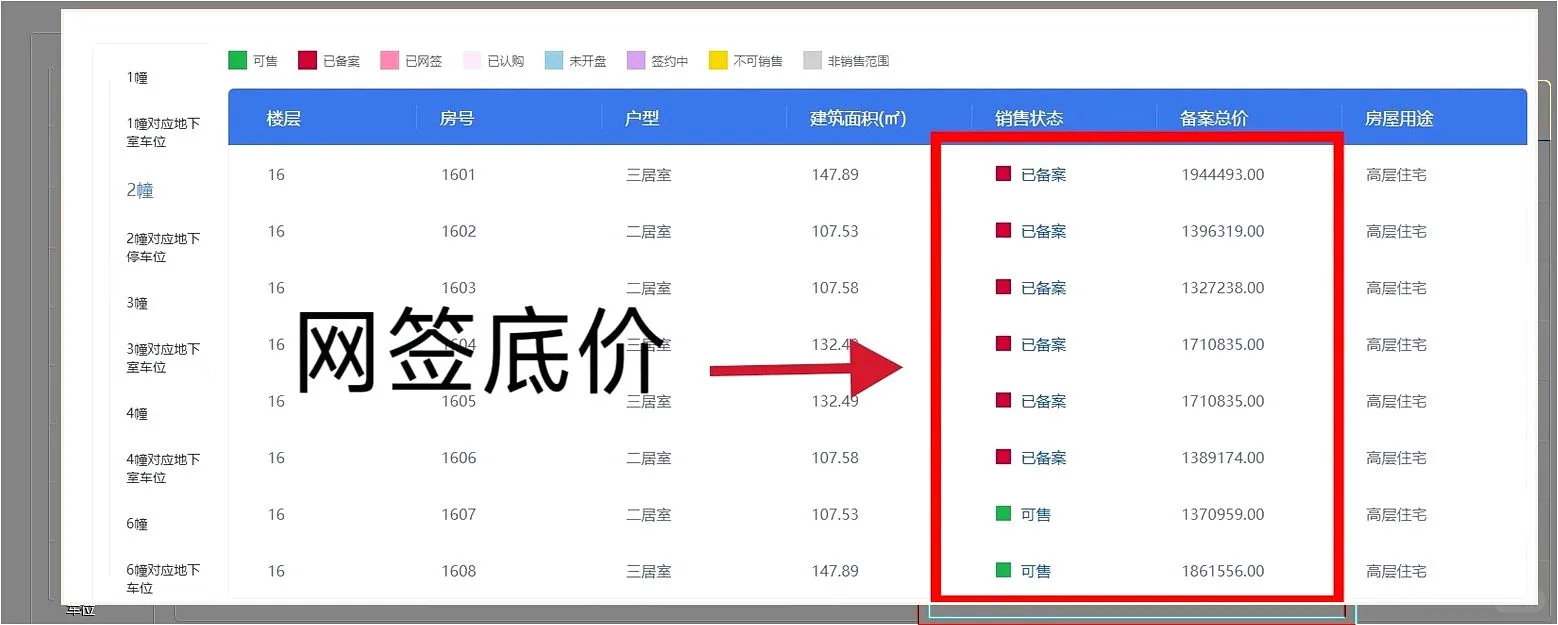Open 4幢对应地下室车位 entry
The width and height of the screenshot is (1558, 625).
[163, 468]
